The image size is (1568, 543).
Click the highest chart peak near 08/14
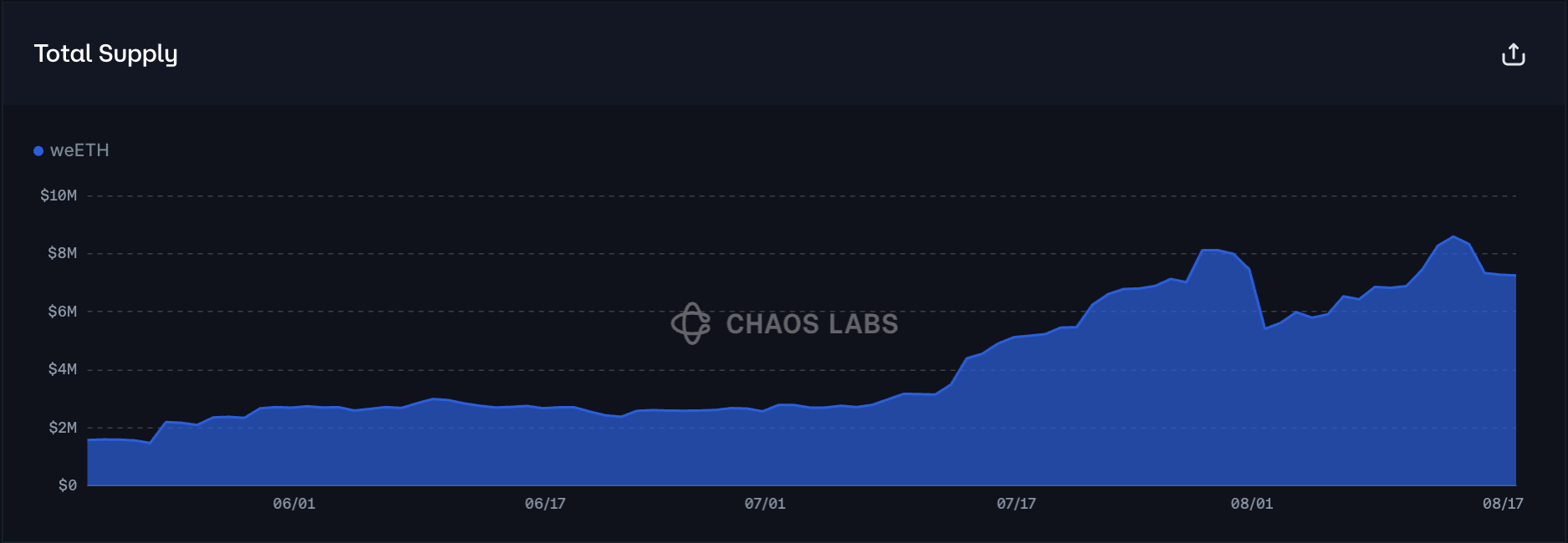1453,237
